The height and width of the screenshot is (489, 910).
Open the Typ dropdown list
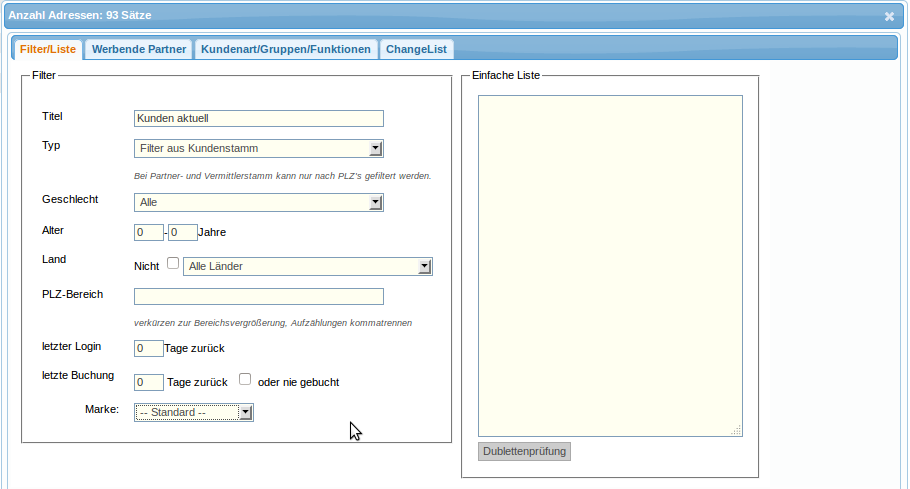coord(258,148)
